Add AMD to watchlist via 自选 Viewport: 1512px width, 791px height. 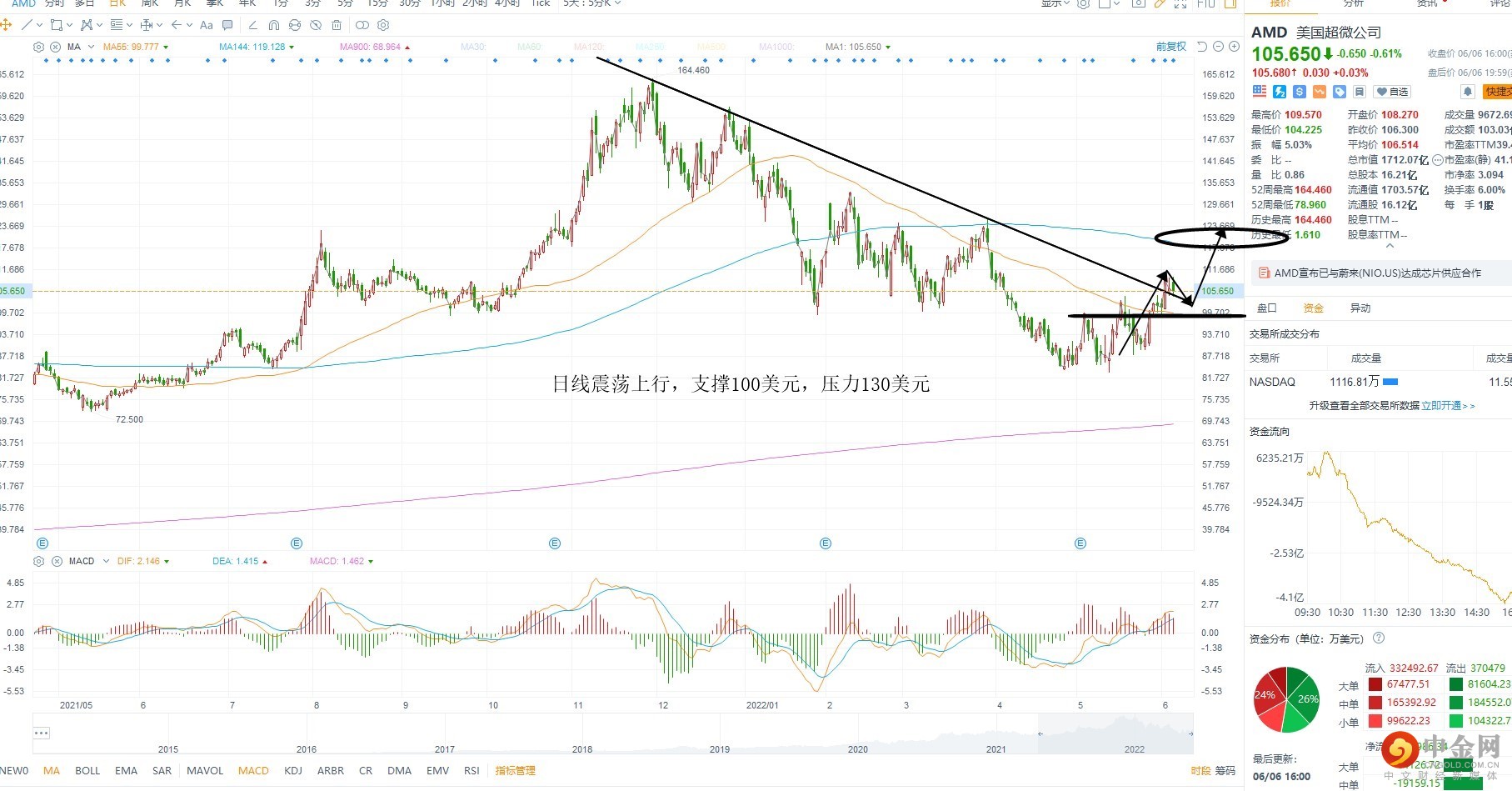[1392, 92]
